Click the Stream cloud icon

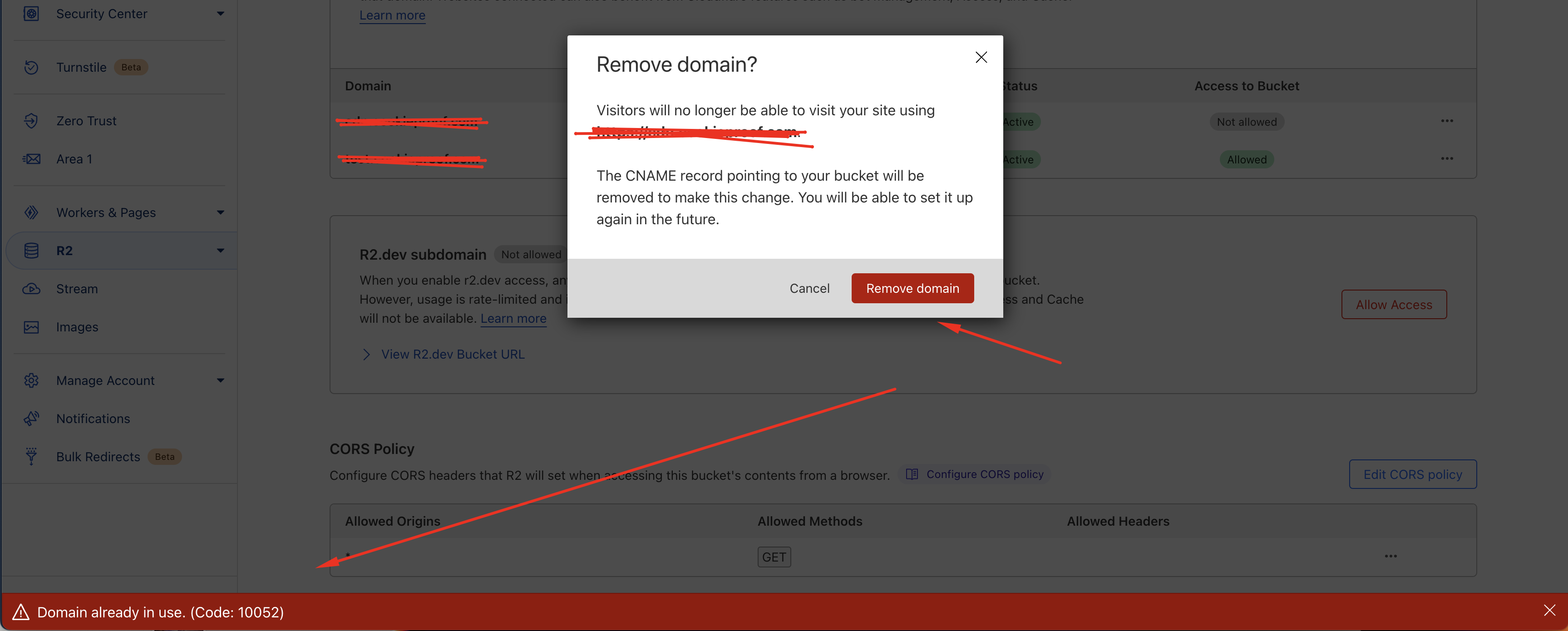coord(31,288)
